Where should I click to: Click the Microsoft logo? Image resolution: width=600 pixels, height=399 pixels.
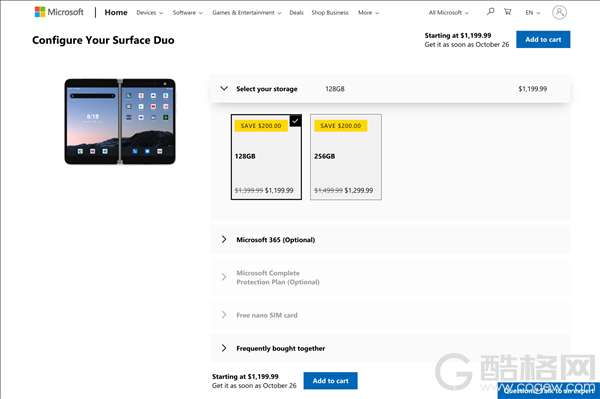point(59,12)
